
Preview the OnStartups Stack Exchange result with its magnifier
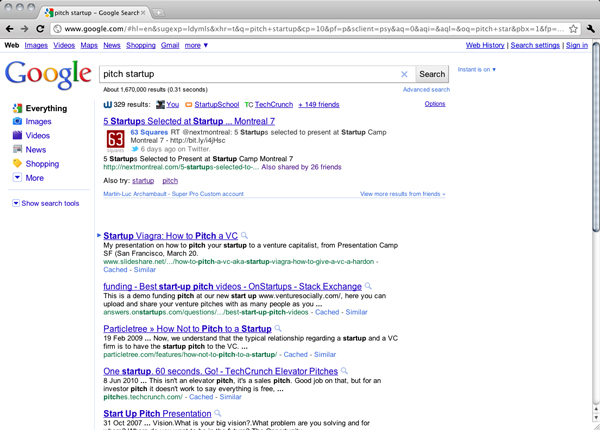pos(368,286)
